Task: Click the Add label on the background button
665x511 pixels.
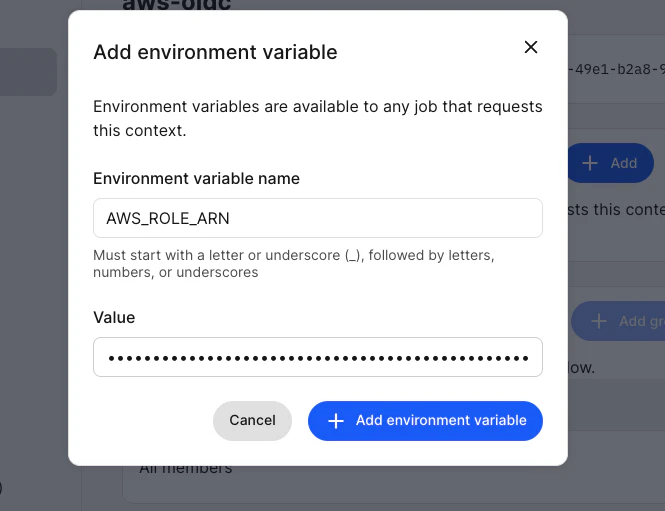Action: click(624, 163)
